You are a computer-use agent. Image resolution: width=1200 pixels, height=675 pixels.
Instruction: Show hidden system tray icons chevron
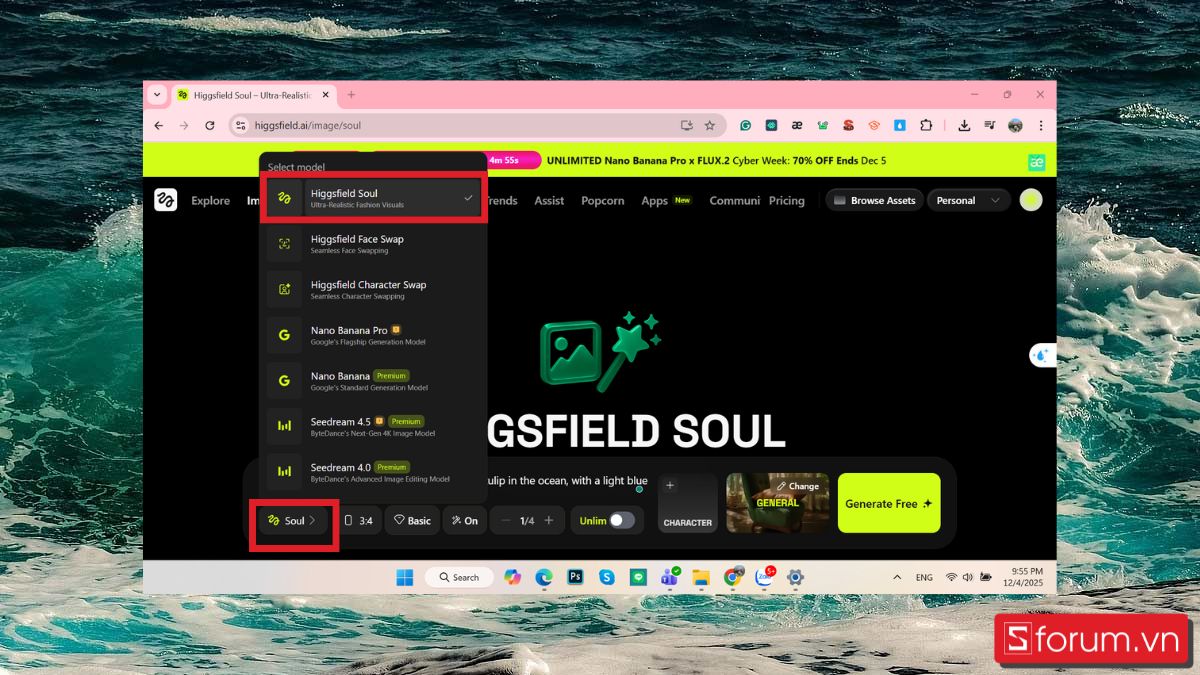pyautogui.click(x=897, y=577)
